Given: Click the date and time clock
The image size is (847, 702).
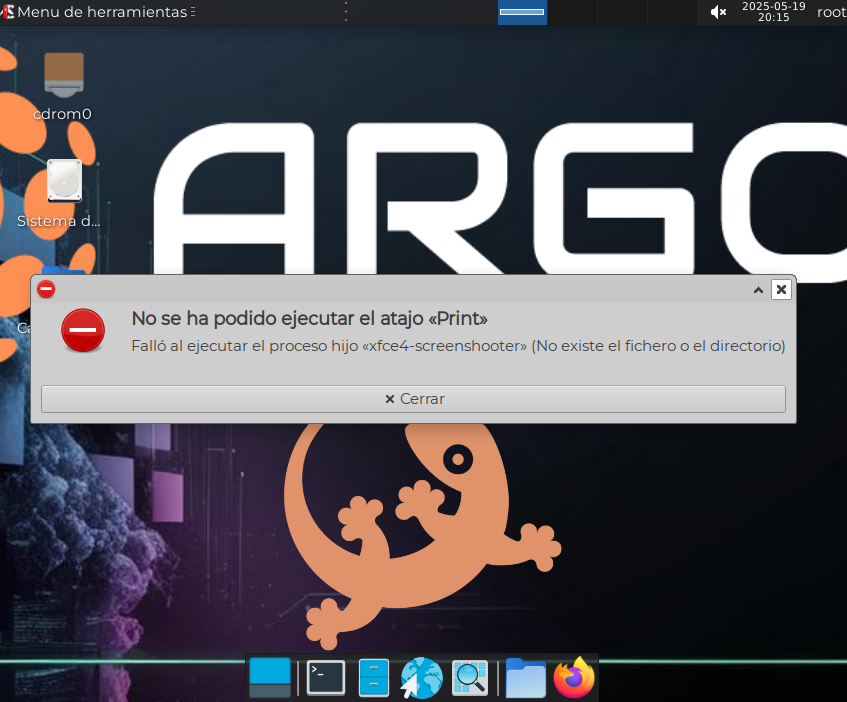Looking at the screenshot, I should coord(773,12).
